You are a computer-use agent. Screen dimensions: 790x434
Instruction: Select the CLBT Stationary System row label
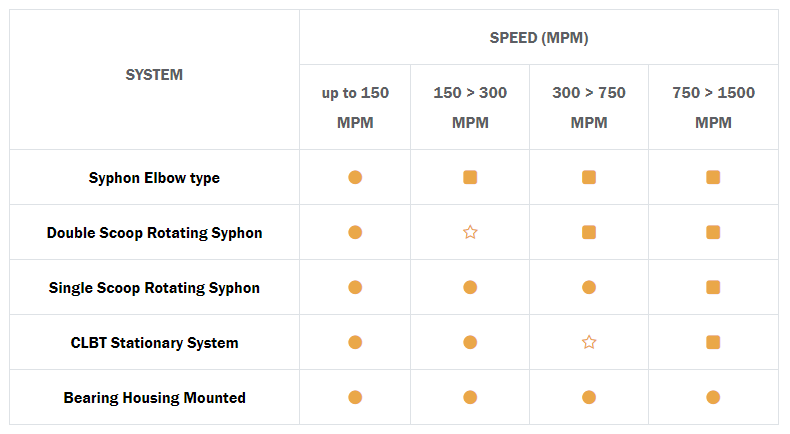tap(154, 343)
